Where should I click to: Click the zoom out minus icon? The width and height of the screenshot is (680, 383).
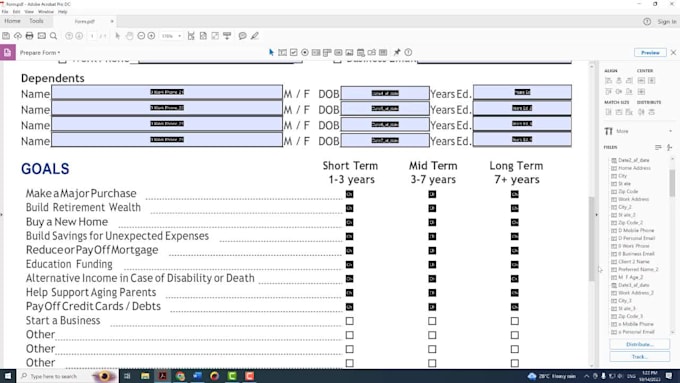[x=141, y=36]
